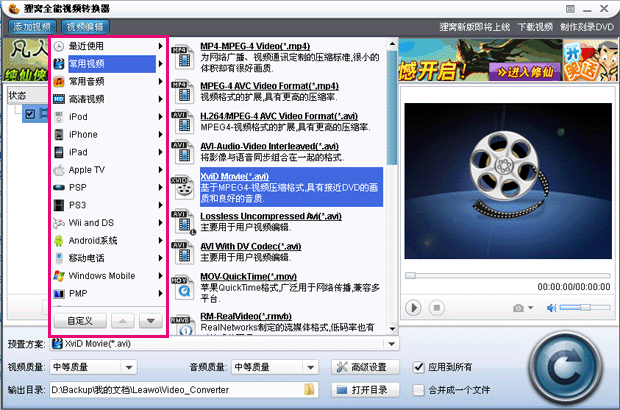Open the 预置方案 profile dropdown arrow

coord(391,344)
